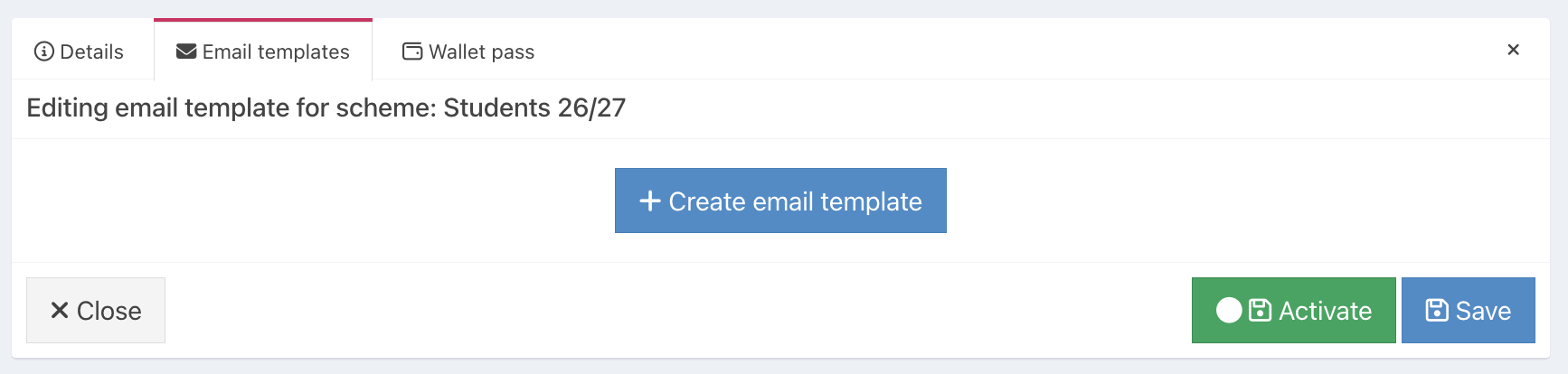
Task: Click the floppy disk icon in Save button
Action: pos(1437,311)
